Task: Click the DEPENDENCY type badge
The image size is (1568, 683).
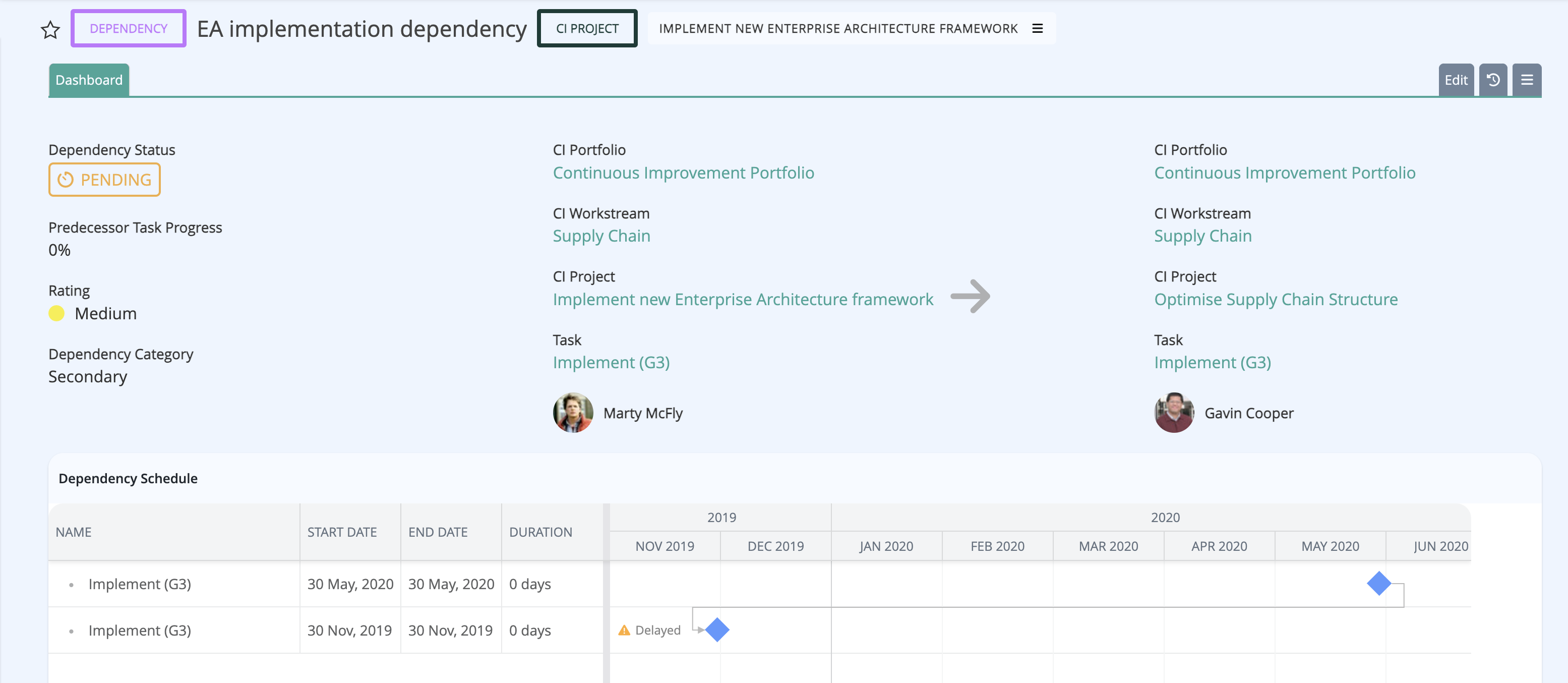Action: [x=128, y=28]
